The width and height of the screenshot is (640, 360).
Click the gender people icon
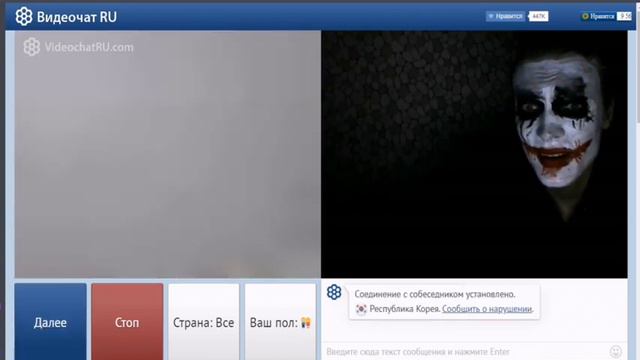coord(306,322)
